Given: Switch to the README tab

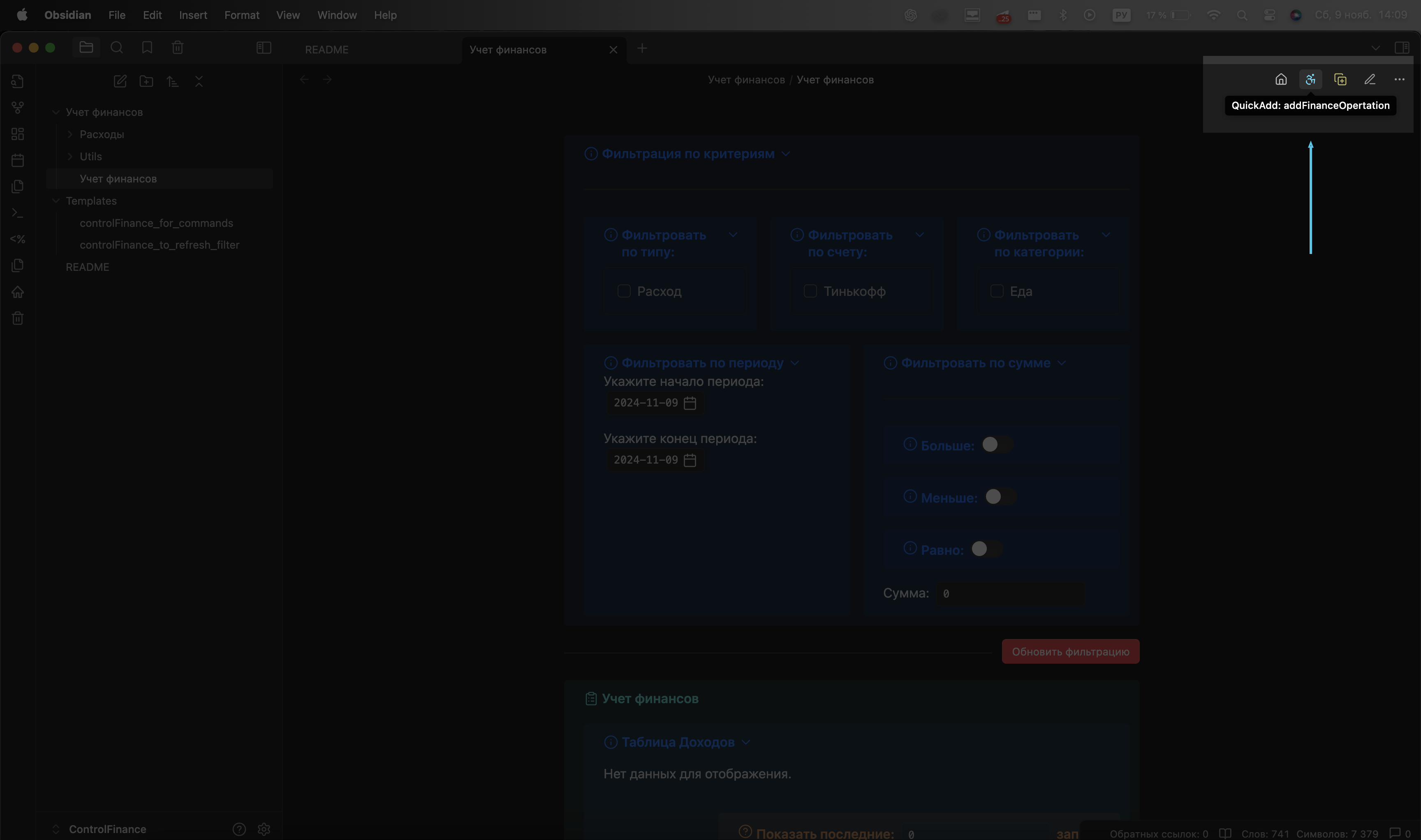Looking at the screenshot, I should tap(327, 50).
